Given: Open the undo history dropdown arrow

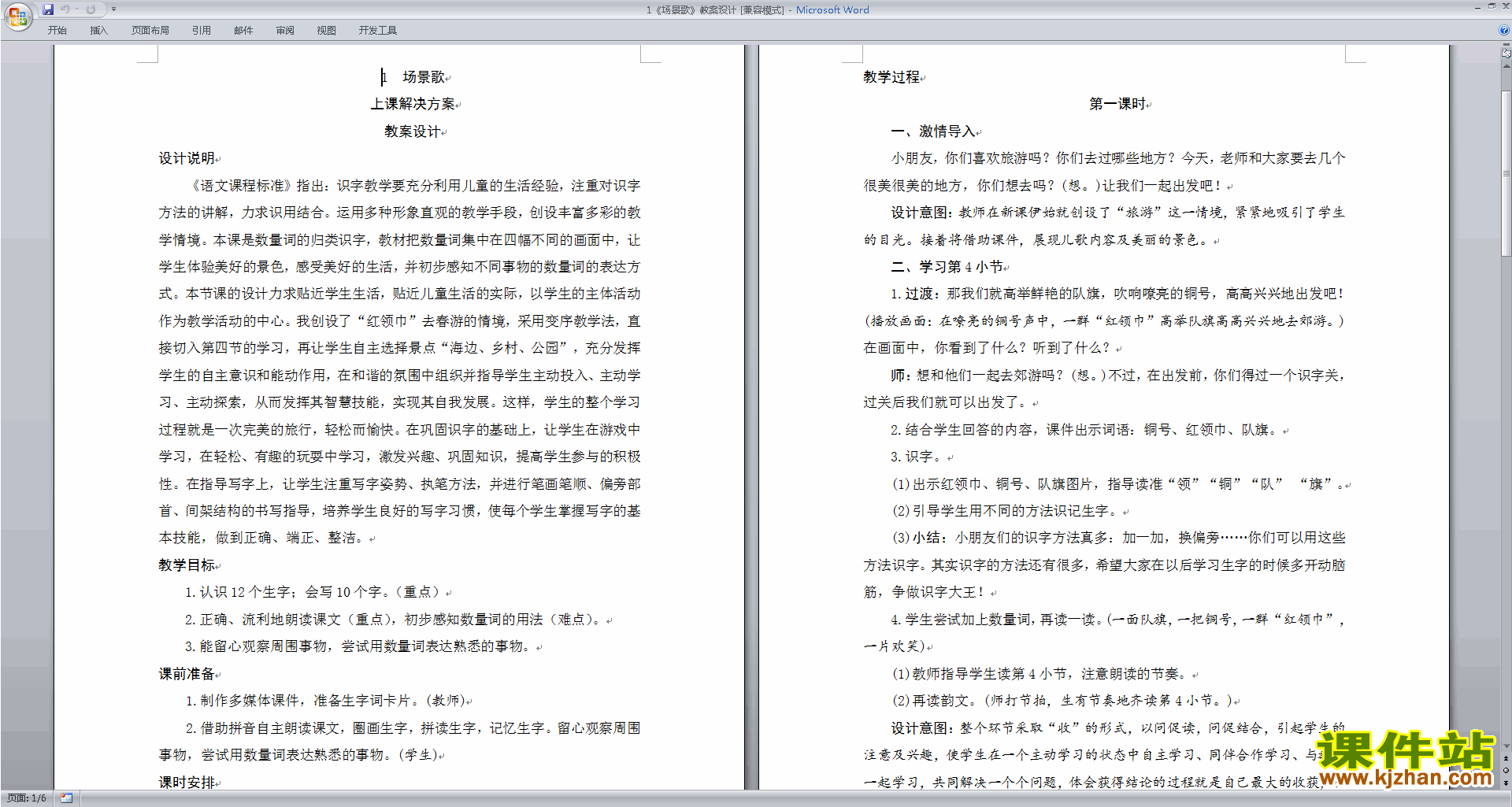Looking at the screenshot, I should click(76, 9).
